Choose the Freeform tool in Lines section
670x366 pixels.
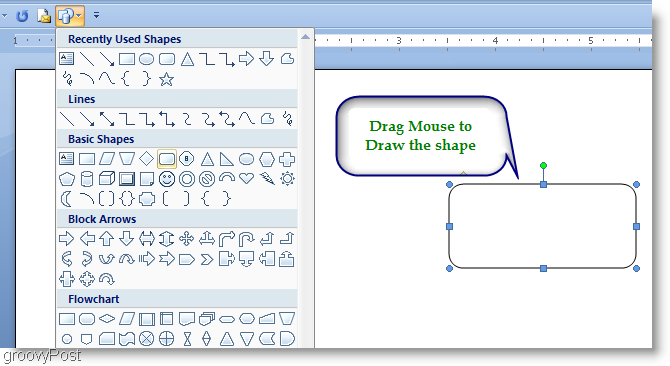[x=267, y=118]
